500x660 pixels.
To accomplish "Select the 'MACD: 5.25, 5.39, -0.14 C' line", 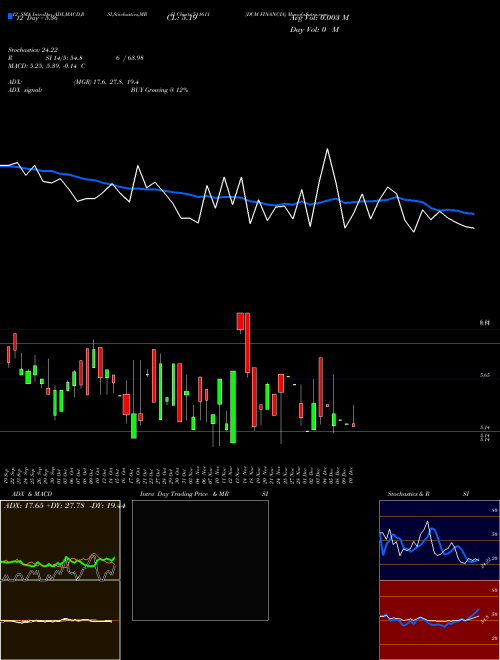I will (47, 66).
